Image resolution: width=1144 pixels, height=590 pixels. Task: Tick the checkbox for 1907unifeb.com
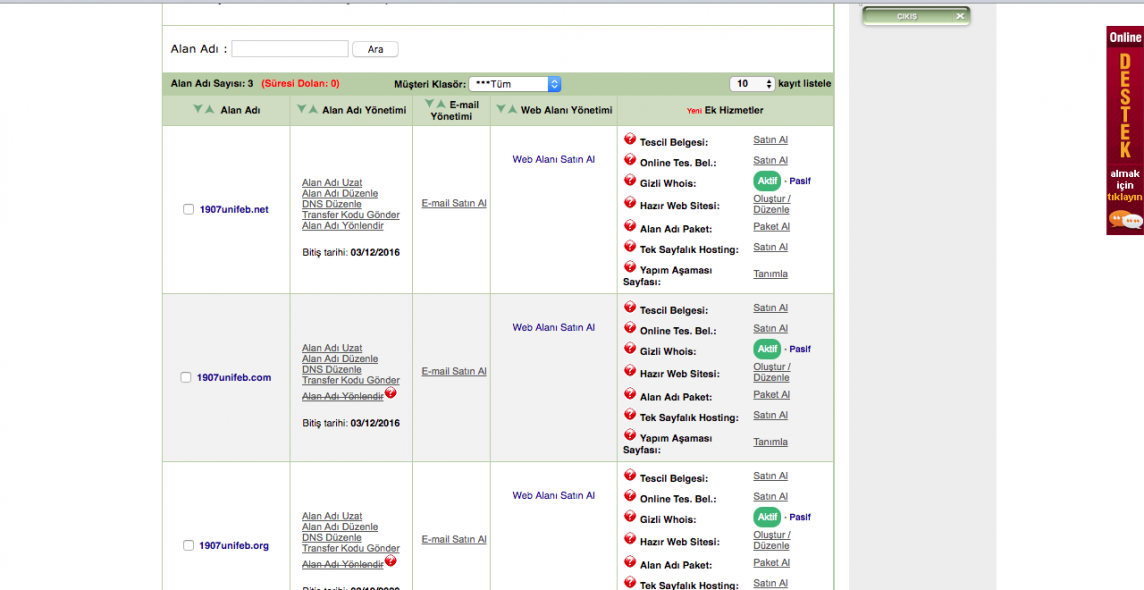click(186, 377)
